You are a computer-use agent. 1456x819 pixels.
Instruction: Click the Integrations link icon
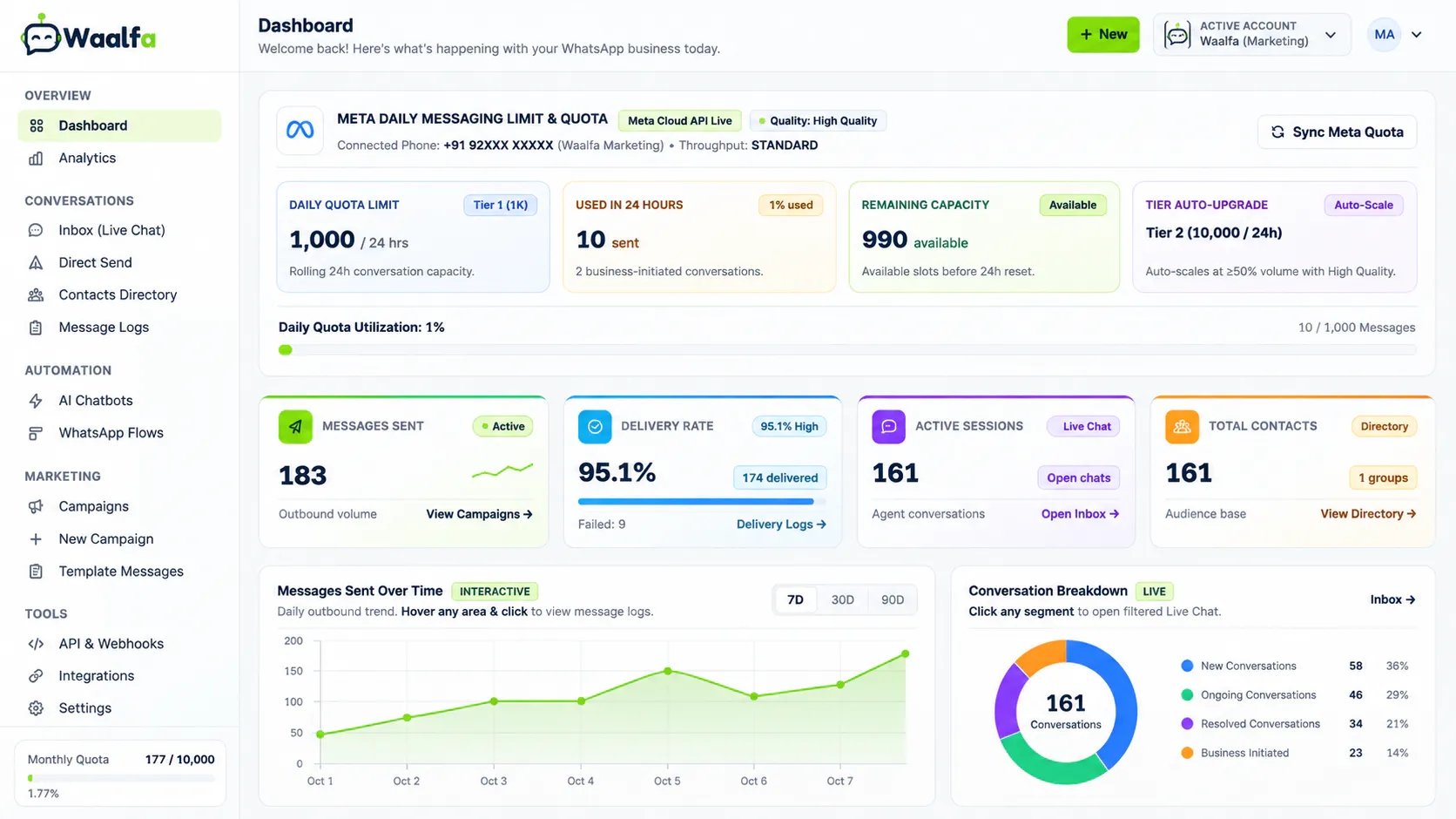[x=36, y=676]
